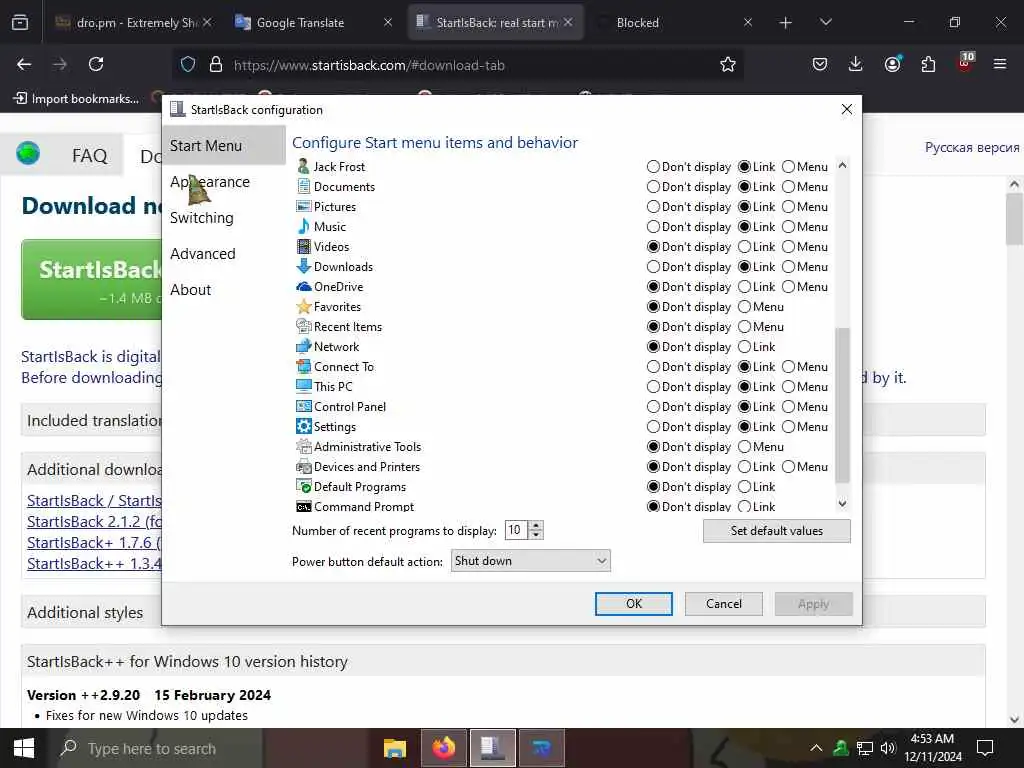Open the About configuration section
This screenshot has height=768, width=1024.
pyautogui.click(x=223, y=289)
